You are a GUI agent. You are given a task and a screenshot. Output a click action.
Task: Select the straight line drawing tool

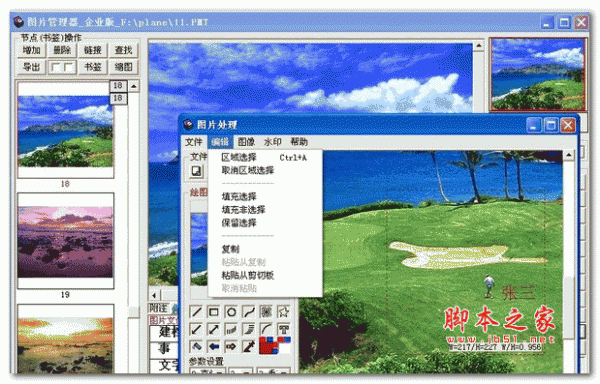[x=196, y=312]
